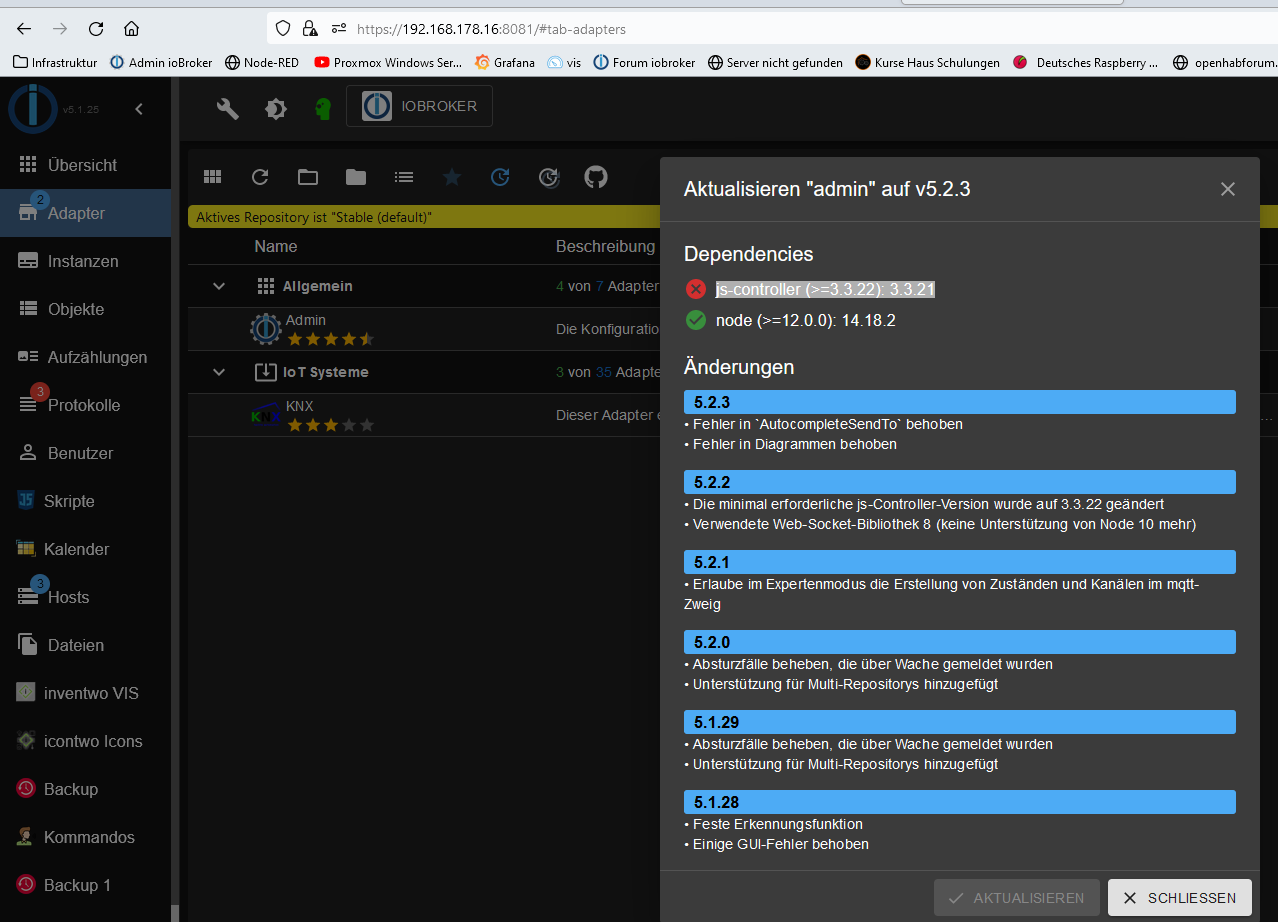1278x922 pixels.
Task: Click the Name column header
Action: point(276,246)
